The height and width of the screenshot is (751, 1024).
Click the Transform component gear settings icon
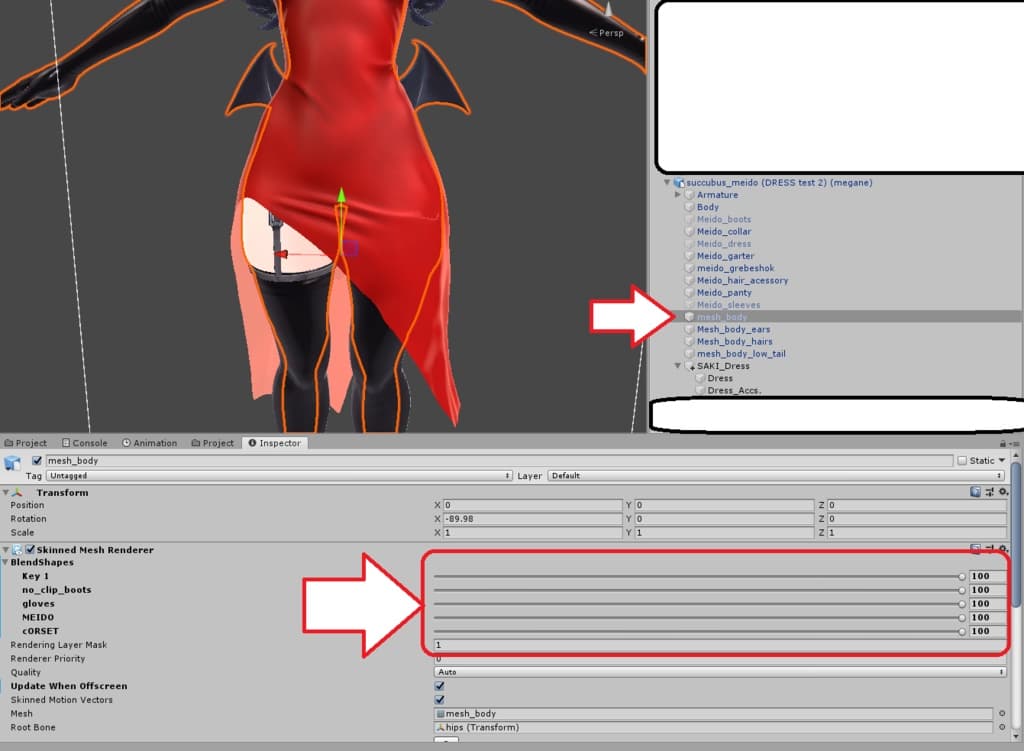coord(1001,492)
